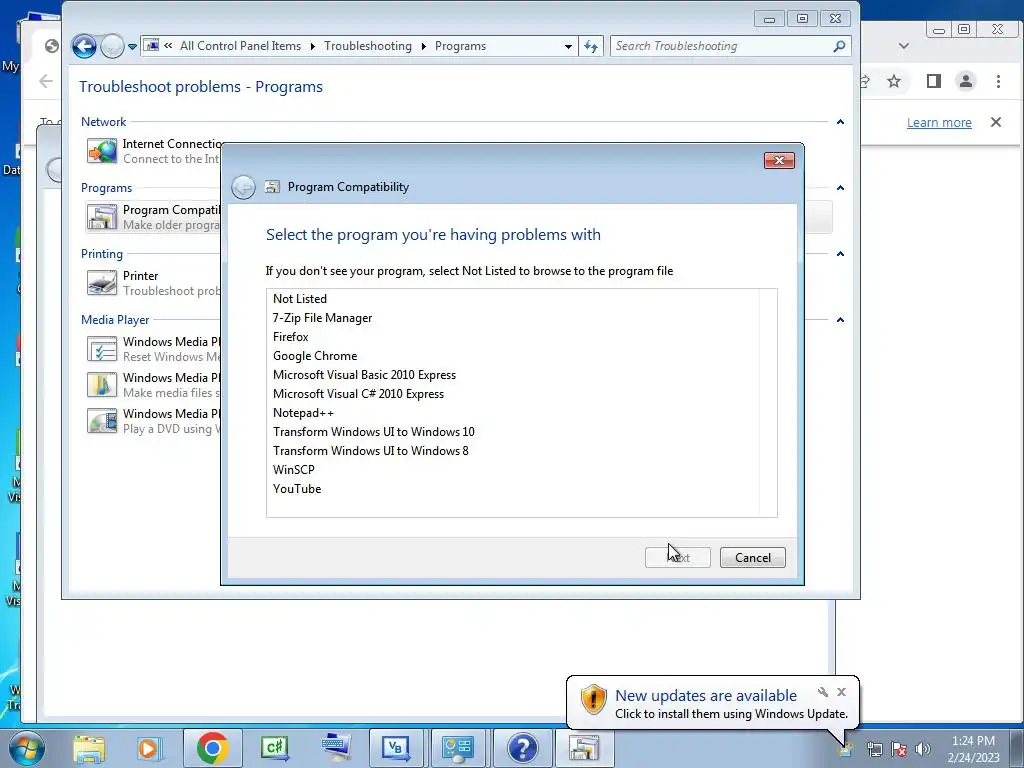This screenshot has height=768, width=1024.
Task: Collapse the Printing section
Action: pos(840,254)
